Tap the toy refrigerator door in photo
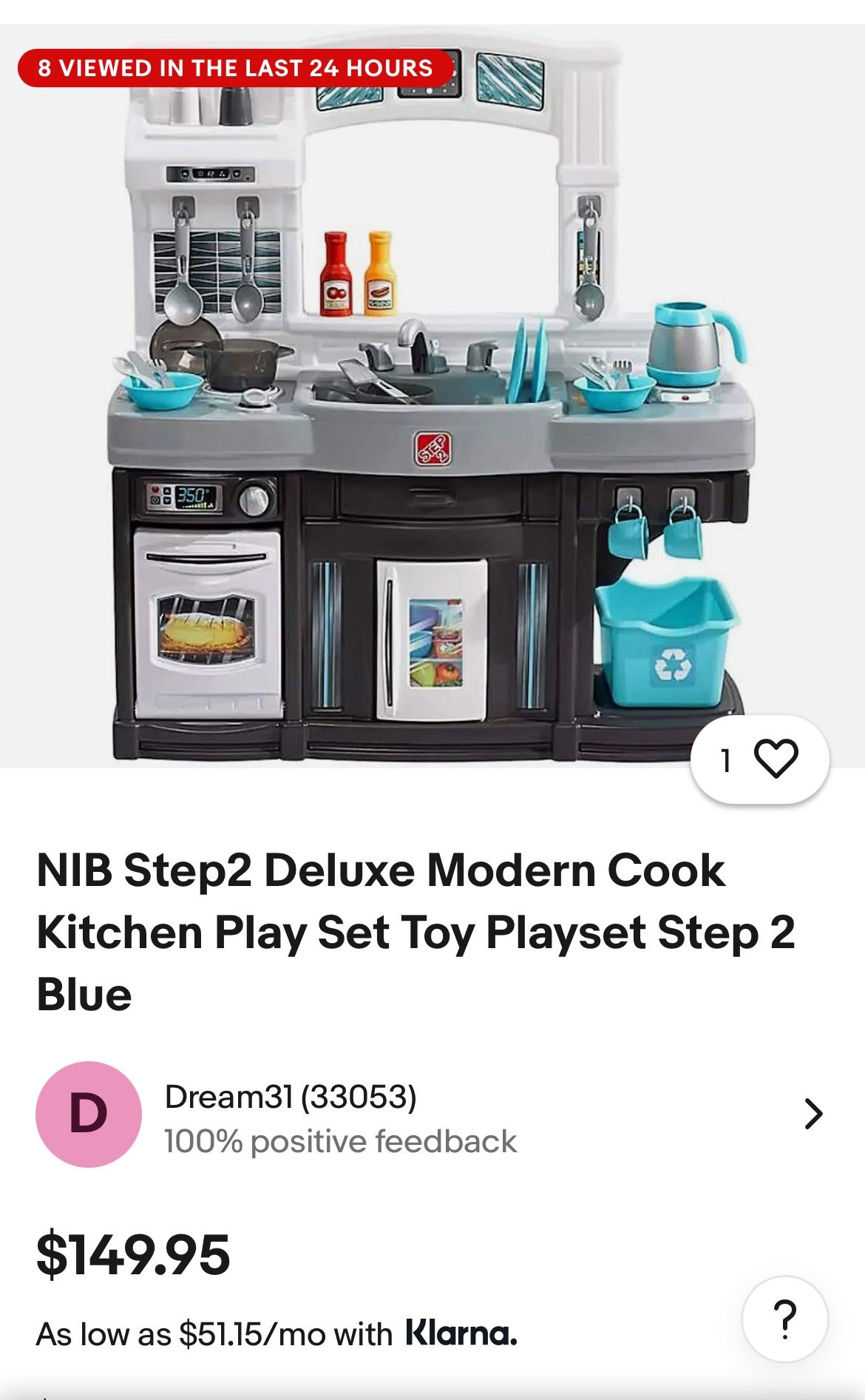This screenshot has height=1400, width=865. [x=432, y=640]
